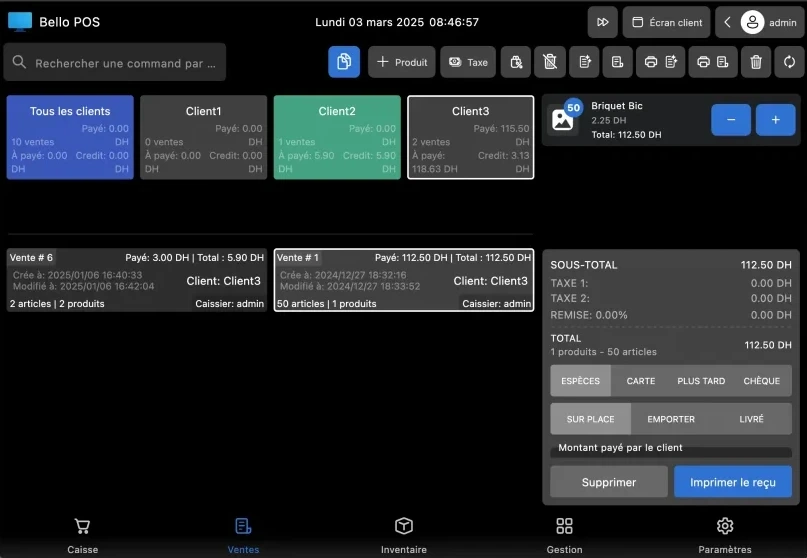This screenshot has height=558, width=807.
Task: Click the date Lundi 03 mars 2025
Action: [x=370, y=22]
